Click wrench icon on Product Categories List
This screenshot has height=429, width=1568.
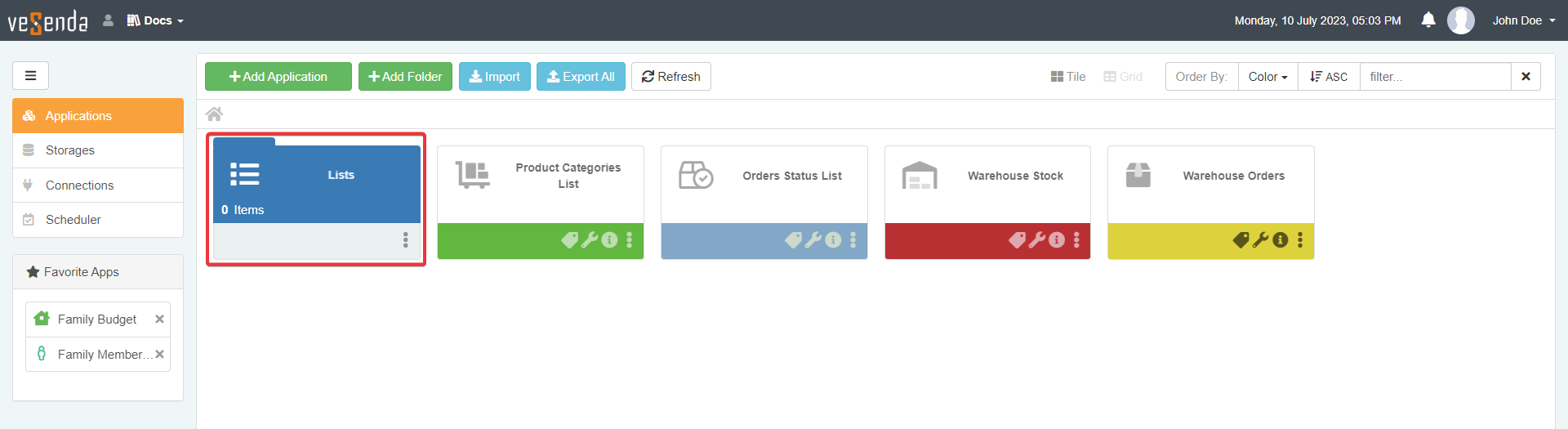pyautogui.click(x=590, y=240)
